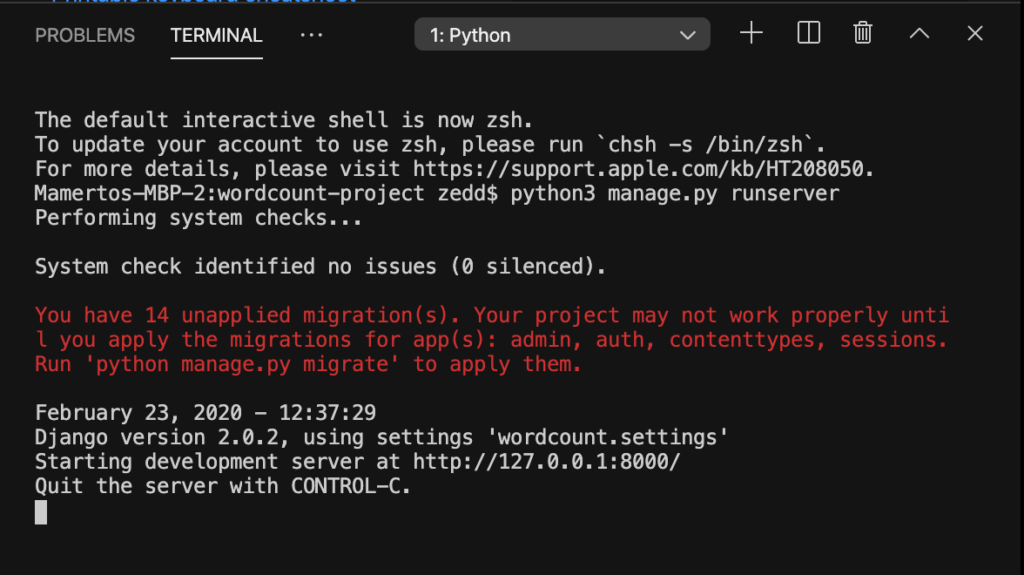1024x575 pixels.
Task: Open the PROBLEMS panel tab
Action: (x=85, y=35)
